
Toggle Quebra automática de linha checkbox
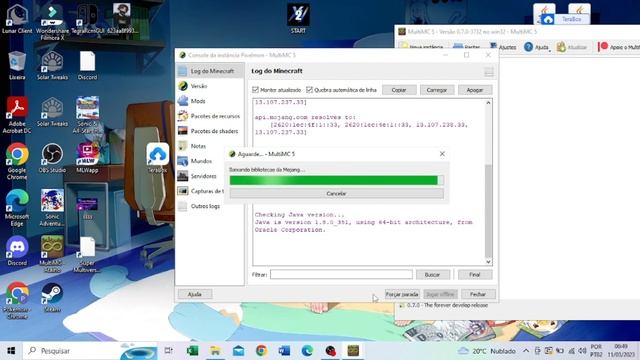309,90
